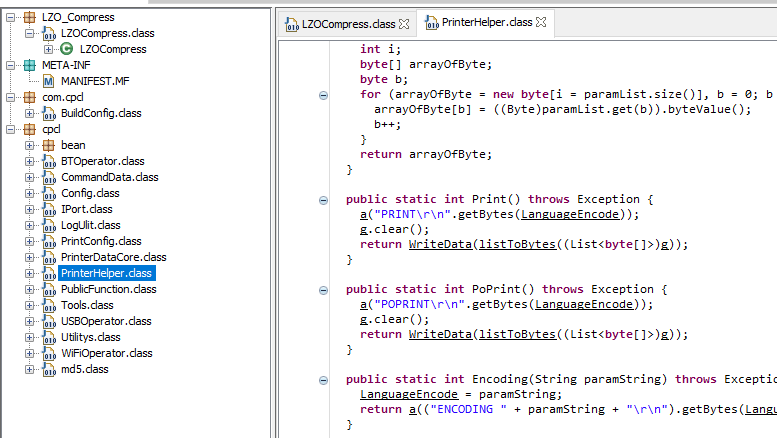The width and height of the screenshot is (777, 438).
Task: Click the cpcl package icon
Action: [30, 129]
